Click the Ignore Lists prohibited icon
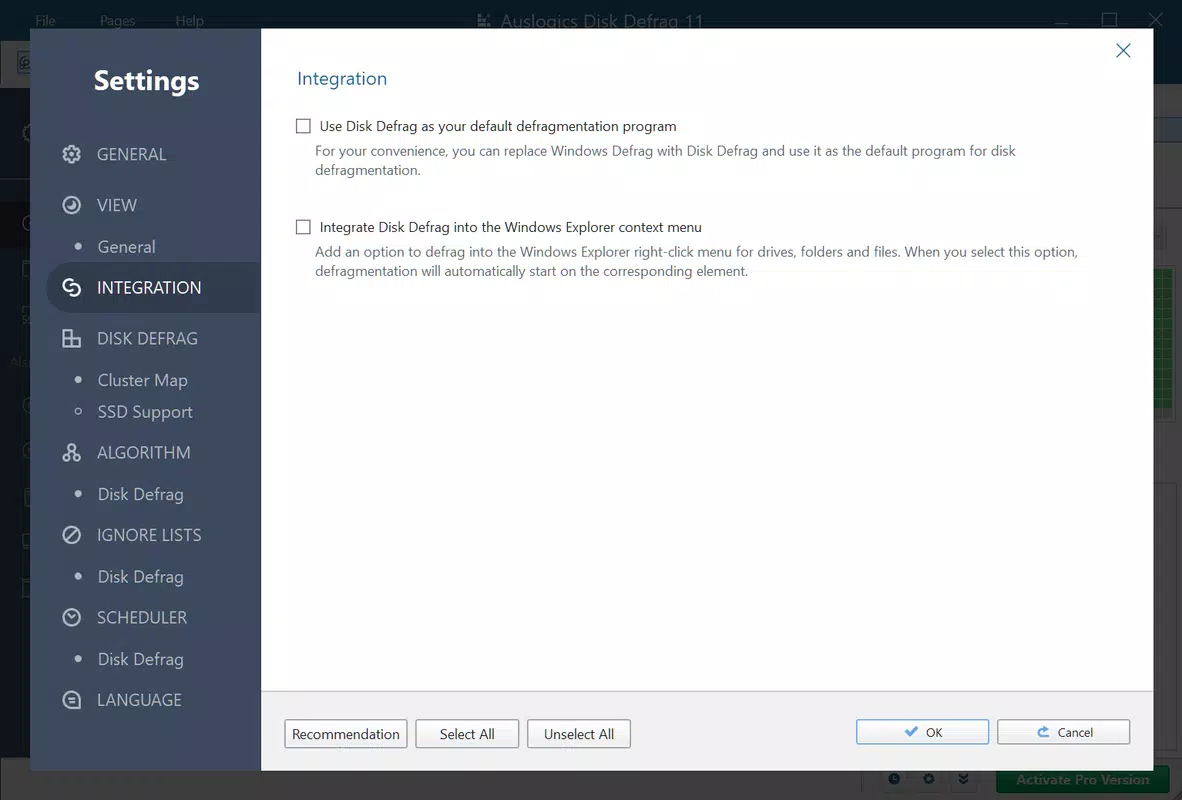Viewport: 1182px width, 800px height. 72,535
